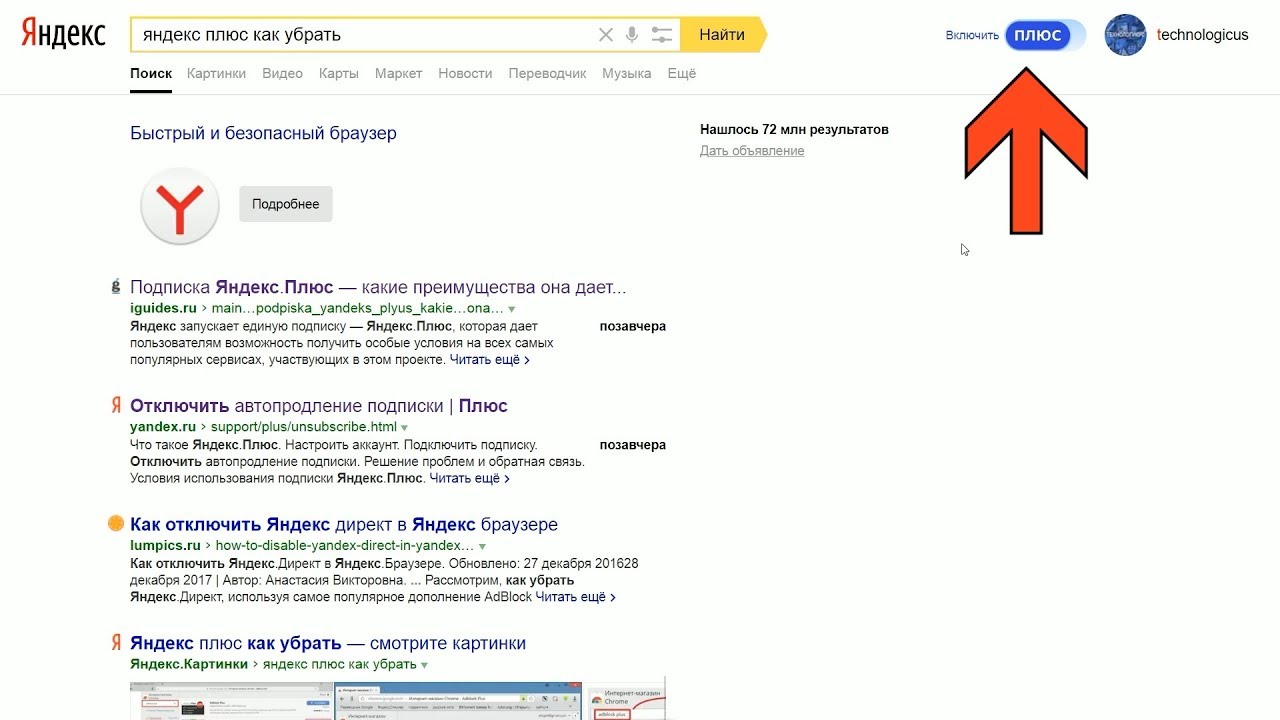The height and width of the screenshot is (720, 1280).
Task: Open search settings sliders icon
Action: coord(661,35)
